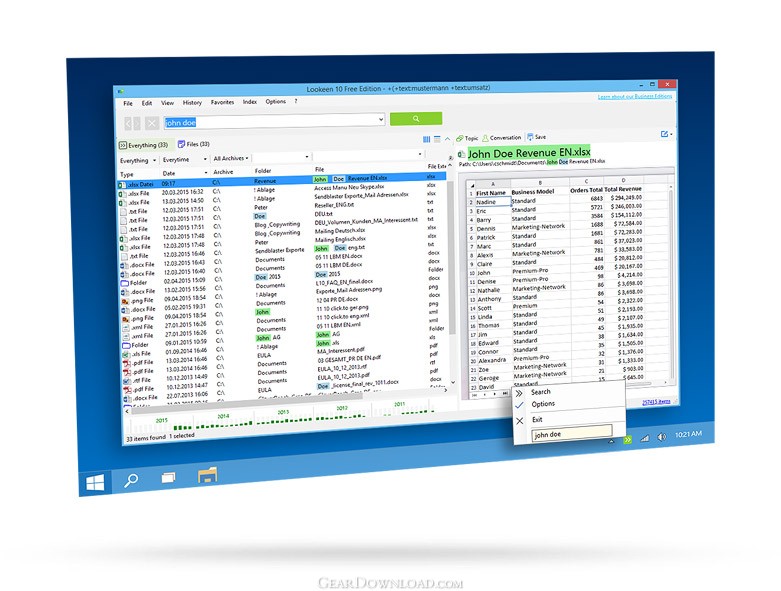Show hidden tray icons with up arrow
This screenshot has height=591, width=781.
click(611, 441)
